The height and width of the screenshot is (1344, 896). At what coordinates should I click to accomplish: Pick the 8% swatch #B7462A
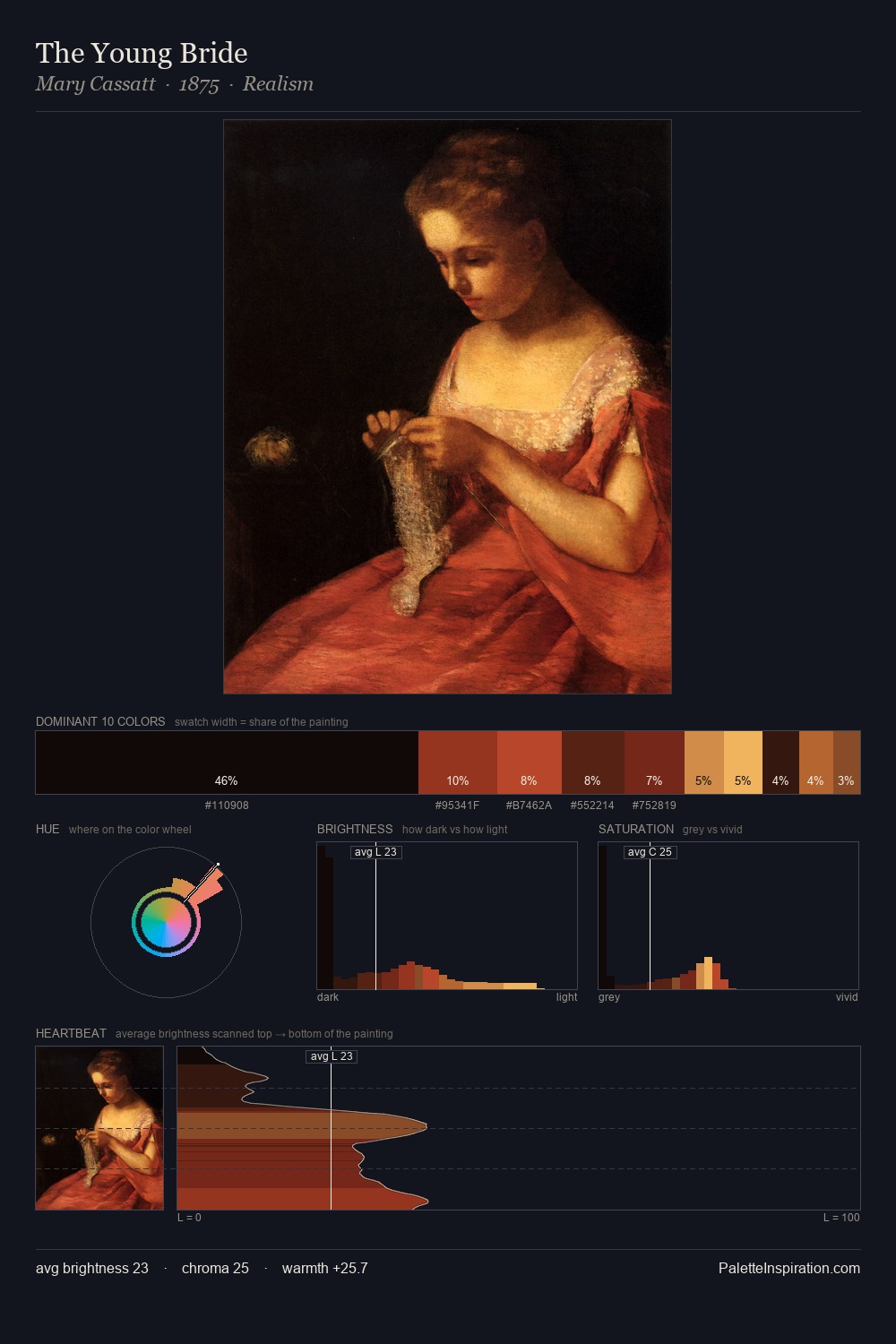(530, 762)
